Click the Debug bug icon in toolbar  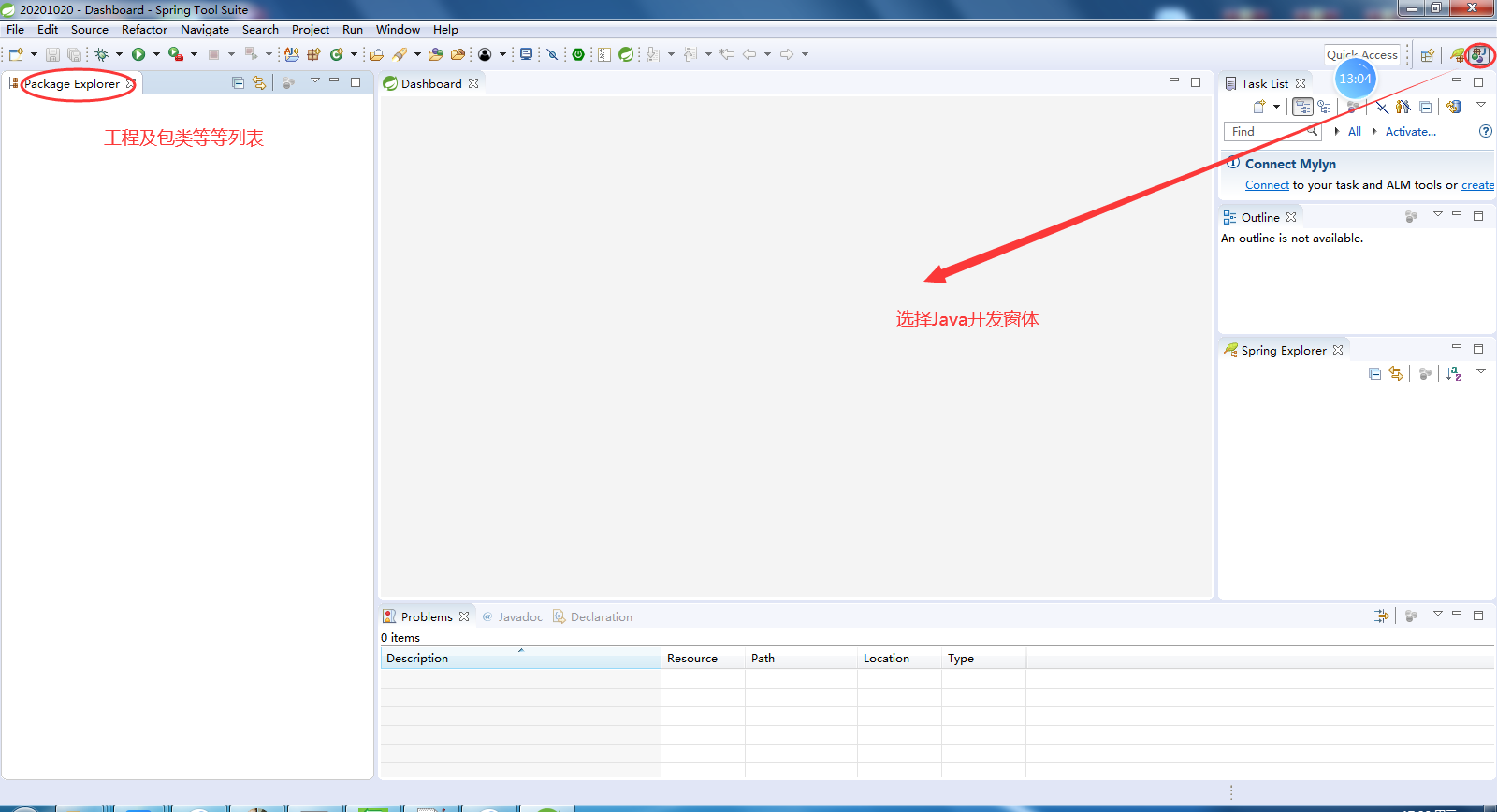(101, 54)
